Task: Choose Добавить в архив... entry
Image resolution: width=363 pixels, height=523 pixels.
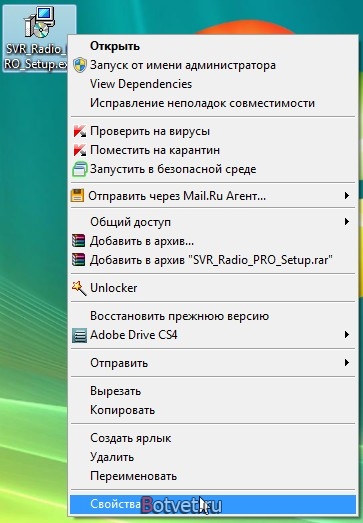Action: pyautogui.click(x=213, y=241)
